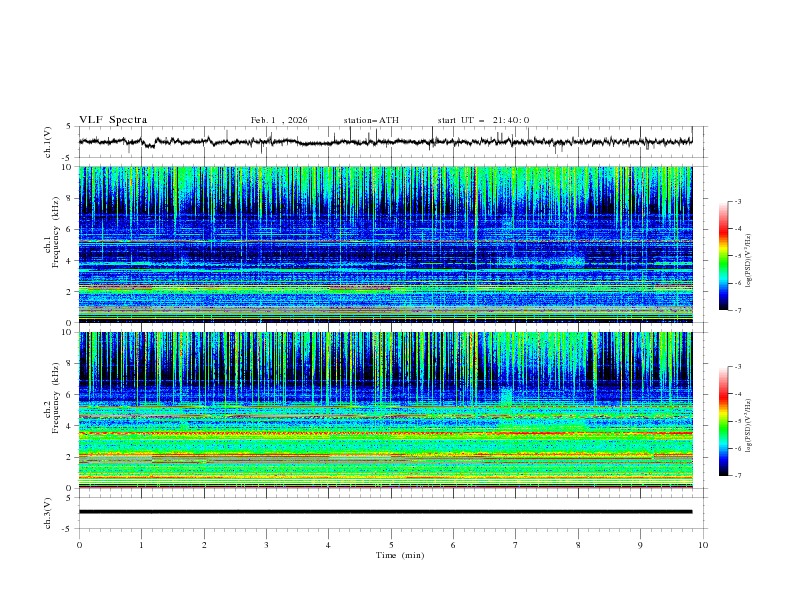
Task: Click the upper 'log(PSD)(V²/Hz)' colorbar label
Action: [749, 261]
